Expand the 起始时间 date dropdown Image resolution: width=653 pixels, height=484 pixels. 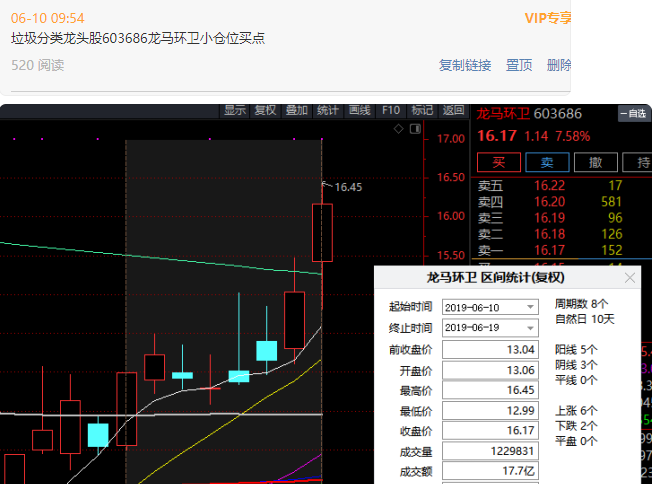[x=530, y=307]
